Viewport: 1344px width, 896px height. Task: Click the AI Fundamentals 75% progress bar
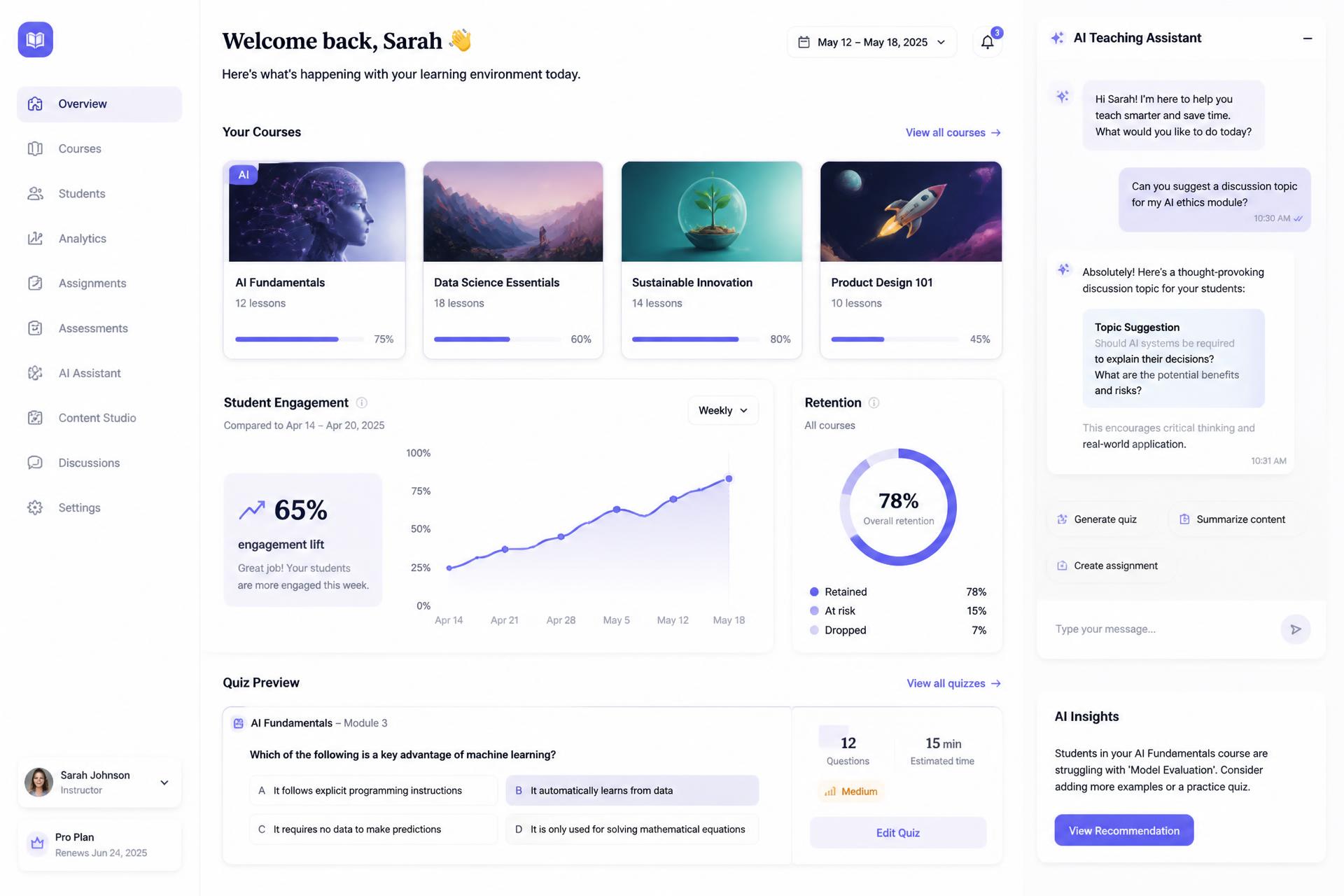[x=299, y=339]
